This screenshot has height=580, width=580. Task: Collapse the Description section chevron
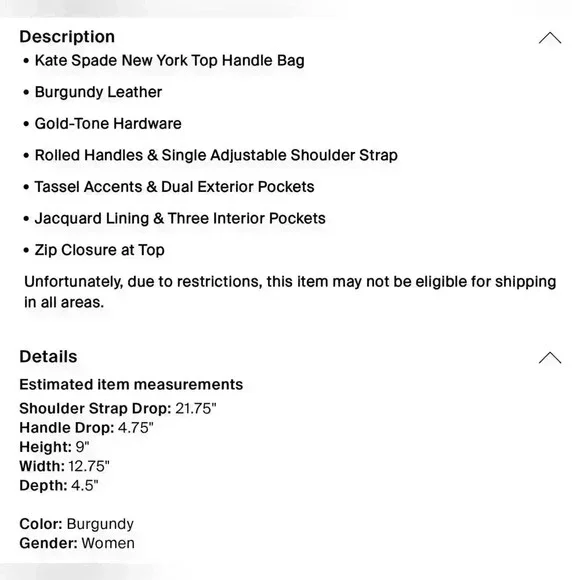pos(550,38)
